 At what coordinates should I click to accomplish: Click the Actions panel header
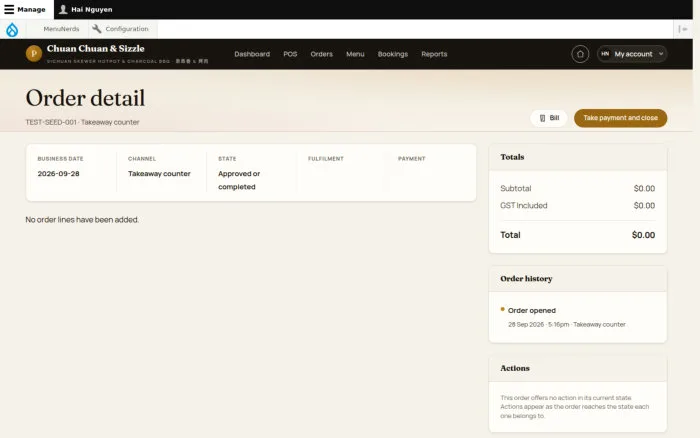pos(578,368)
